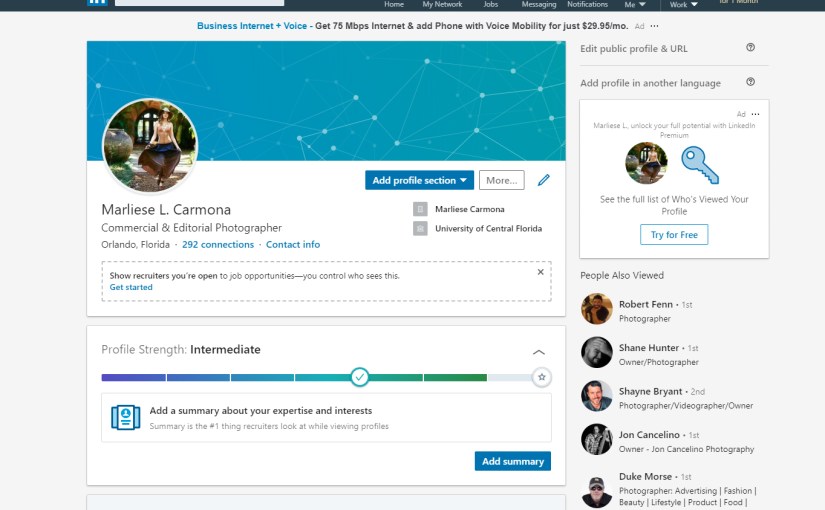Open the Work menu dropdown

pos(683,4)
